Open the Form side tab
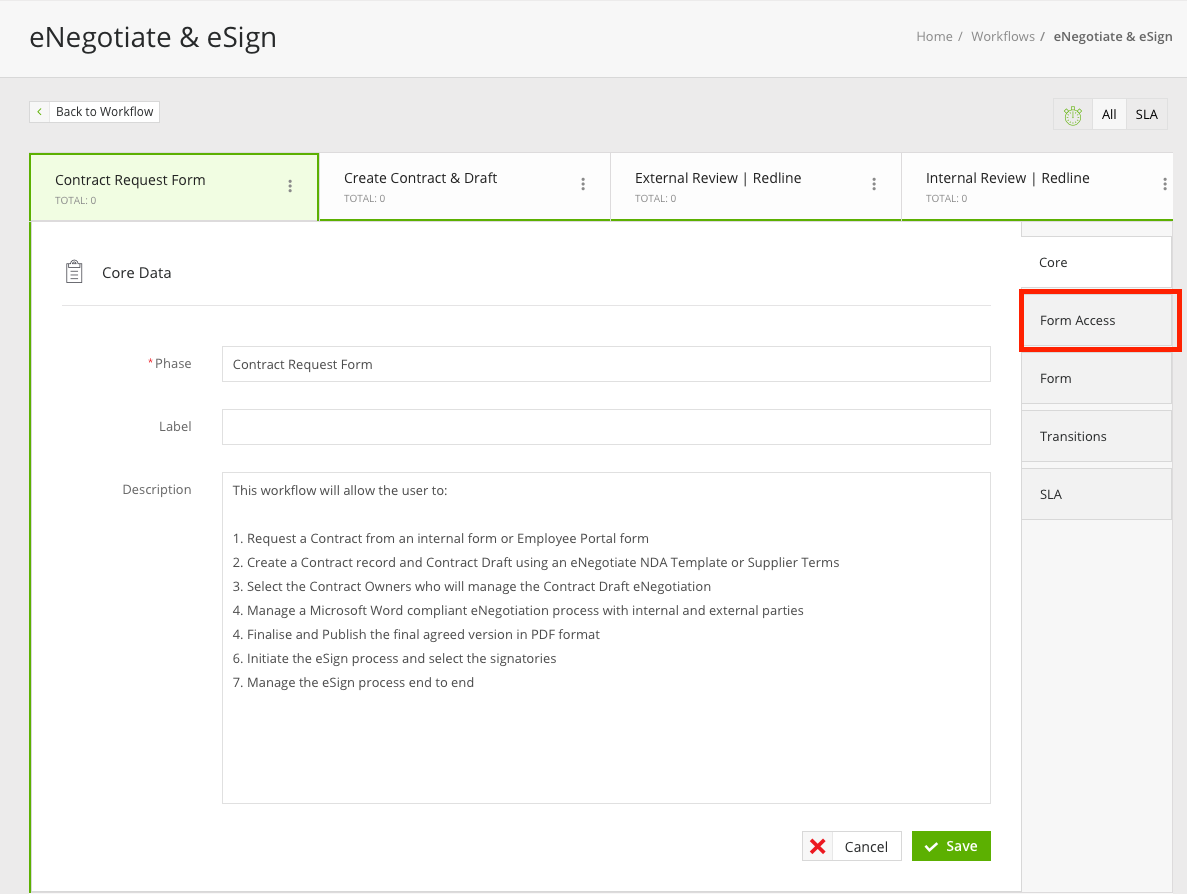 [1096, 378]
